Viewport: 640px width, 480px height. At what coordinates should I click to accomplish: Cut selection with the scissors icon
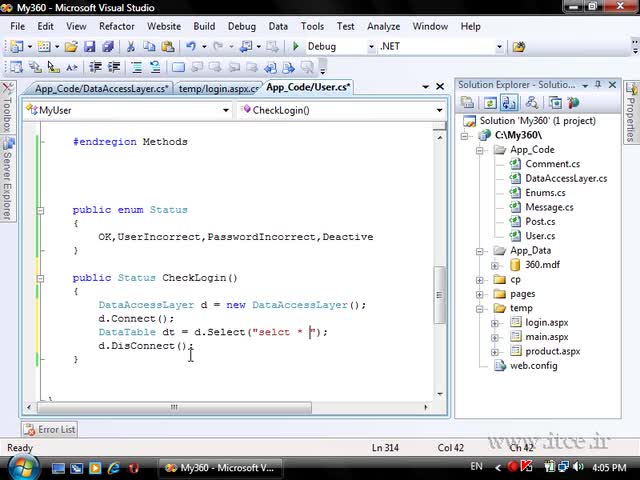131,47
